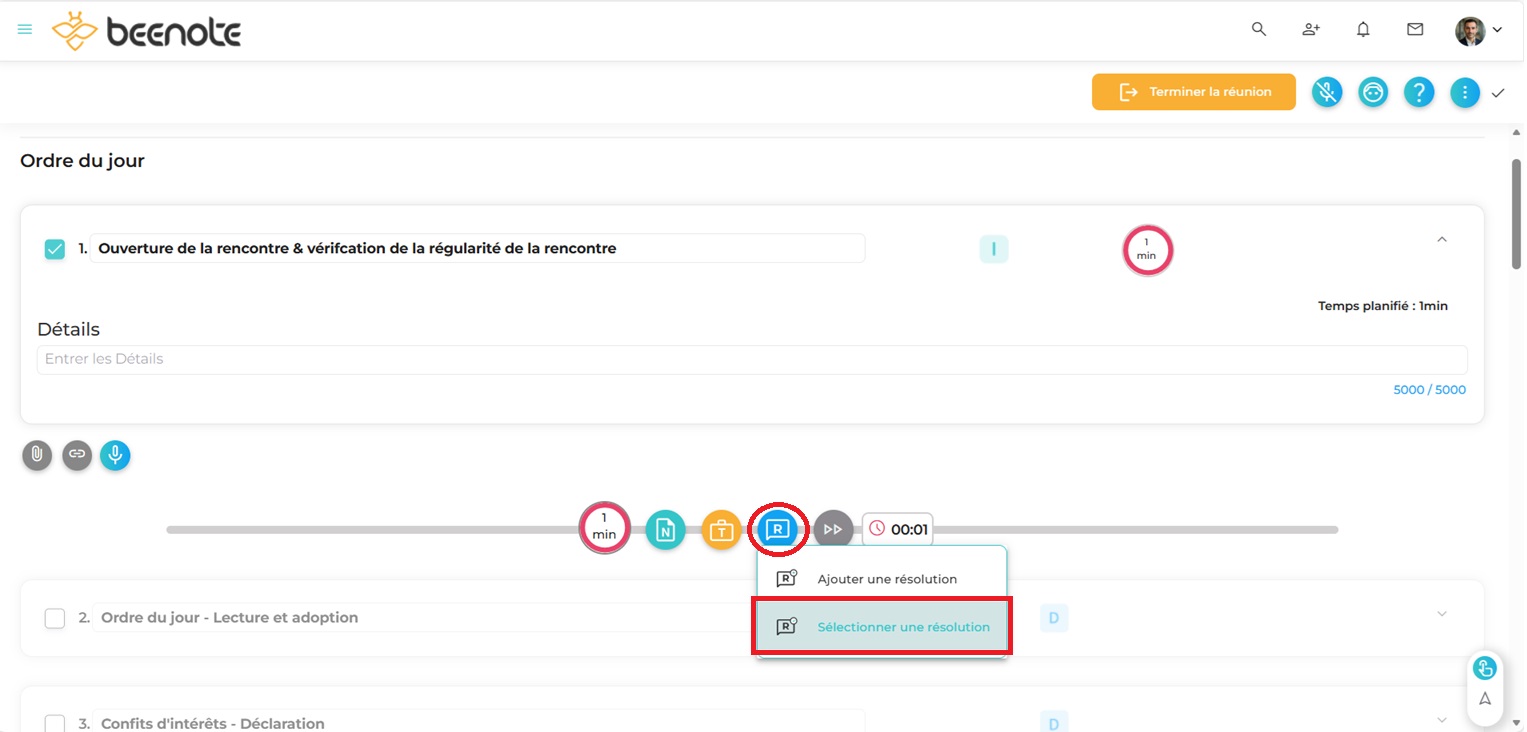The image size is (1527, 732).
Task: Check item 2 Ordre du jour checkbox
Action: point(55,619)
